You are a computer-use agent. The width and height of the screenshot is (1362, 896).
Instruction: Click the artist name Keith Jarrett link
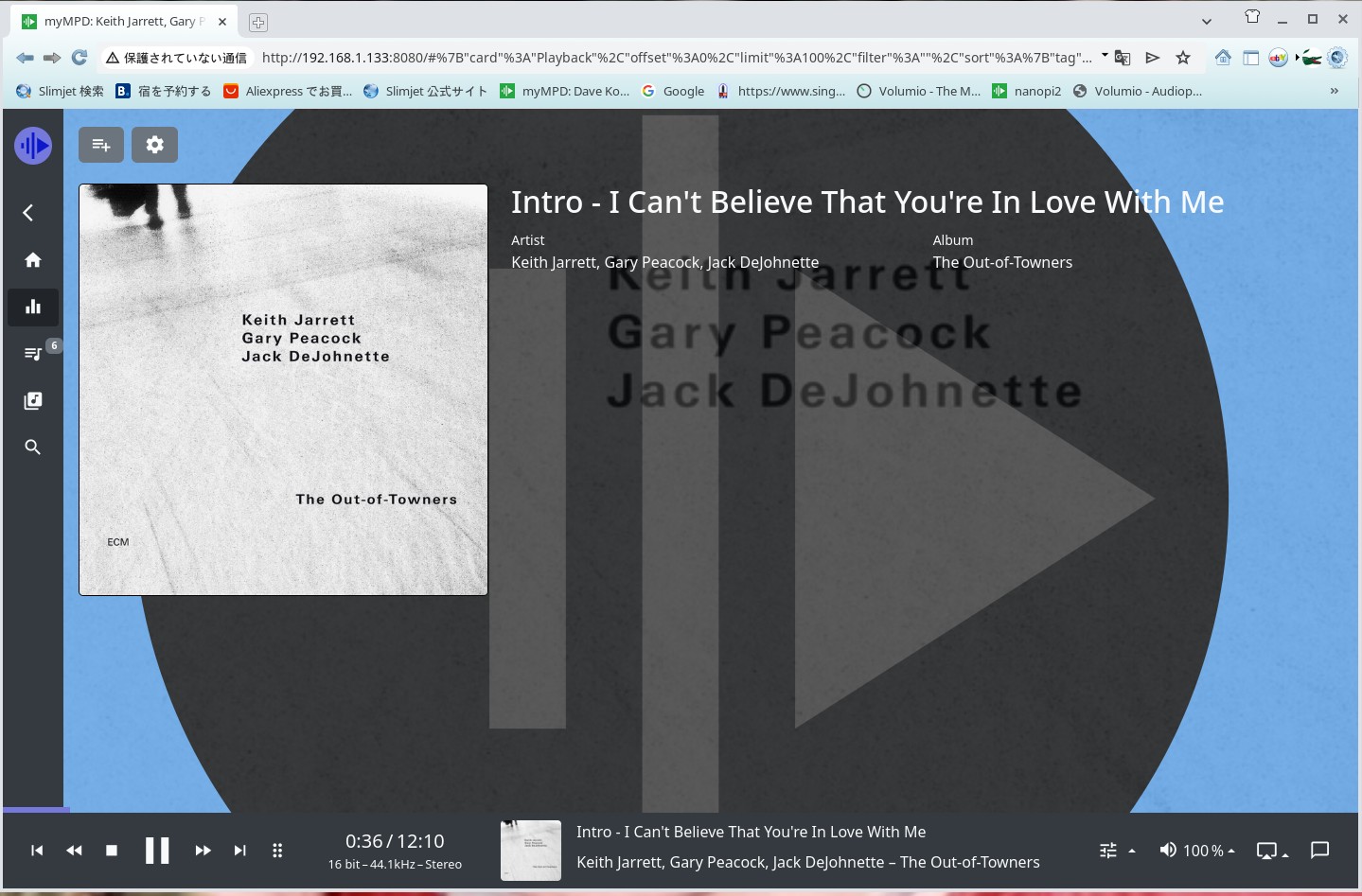click(554, 263)
